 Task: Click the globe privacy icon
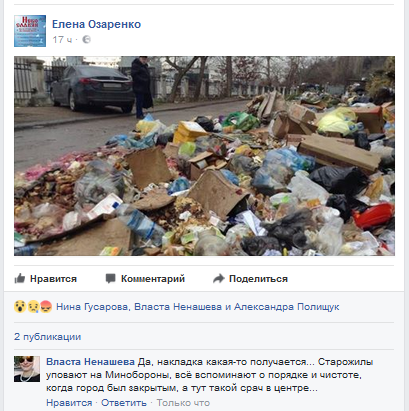click(86, 39)
